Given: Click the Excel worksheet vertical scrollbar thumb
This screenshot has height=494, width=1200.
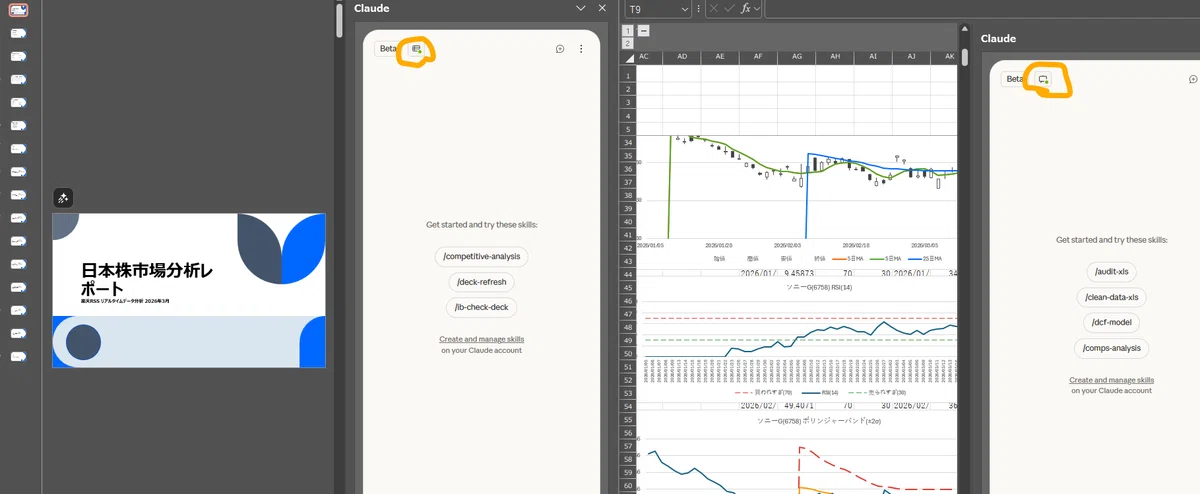Looking at the screenshot, I should point(964,55).
